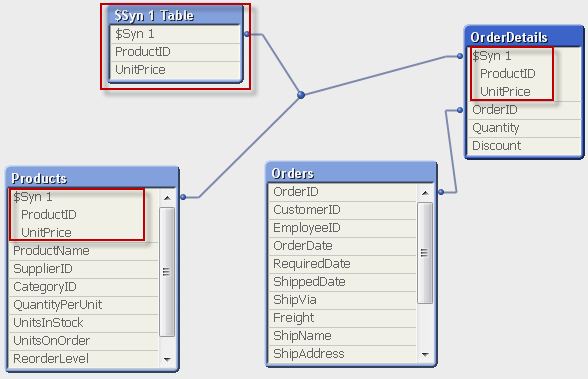
Task: Click ProductID field in OrderDetails table
Action: click(524, 74)
